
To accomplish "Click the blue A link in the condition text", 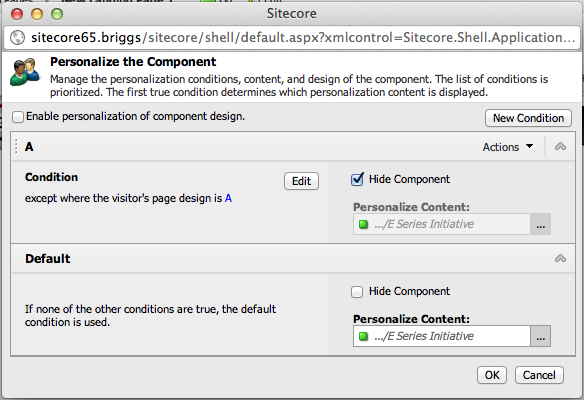I will pos(228,198).
